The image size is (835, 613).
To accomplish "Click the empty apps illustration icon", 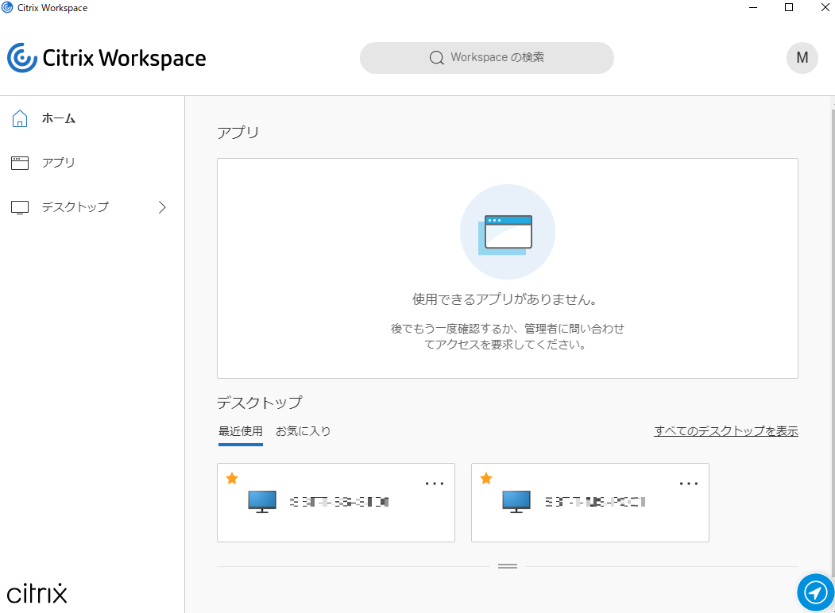I will pyautogui.click(x=507, y=232).
